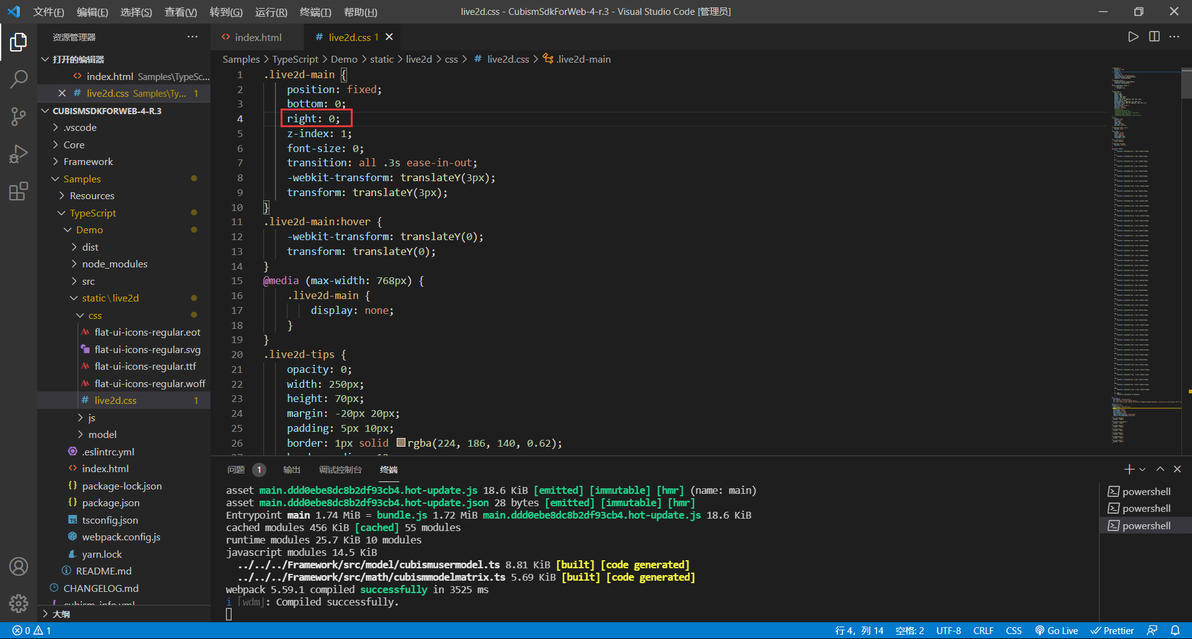This screenshot has width=1192, height=639.
Task: Open the feedback icon in status bar
Action: tap(1152, 631)
